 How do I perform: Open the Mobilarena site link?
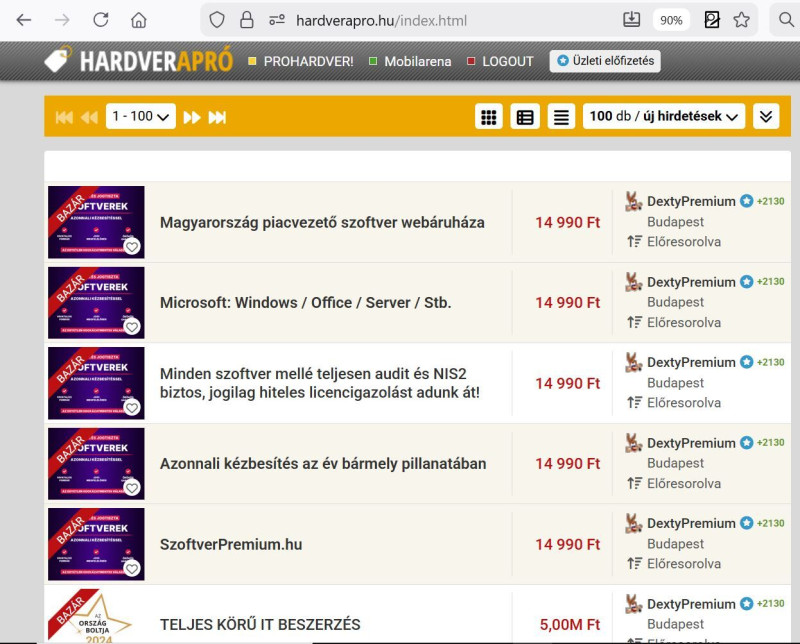point(417,61)
